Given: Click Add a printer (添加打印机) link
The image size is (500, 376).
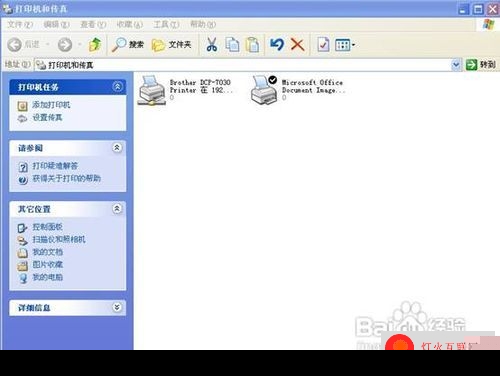Looking at the screenshot, I should (51, 105).
